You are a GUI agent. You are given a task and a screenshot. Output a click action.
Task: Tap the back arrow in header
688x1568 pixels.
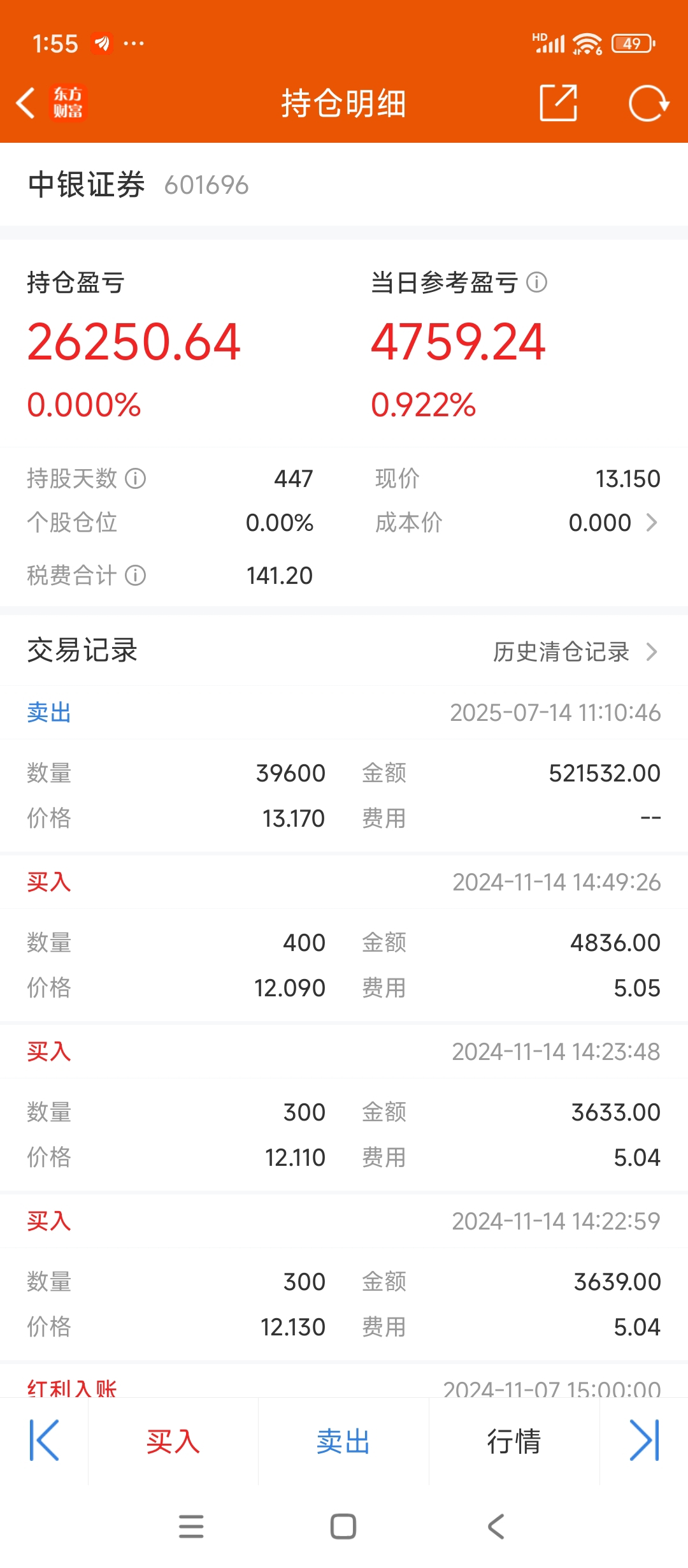[x=25, y=103]
